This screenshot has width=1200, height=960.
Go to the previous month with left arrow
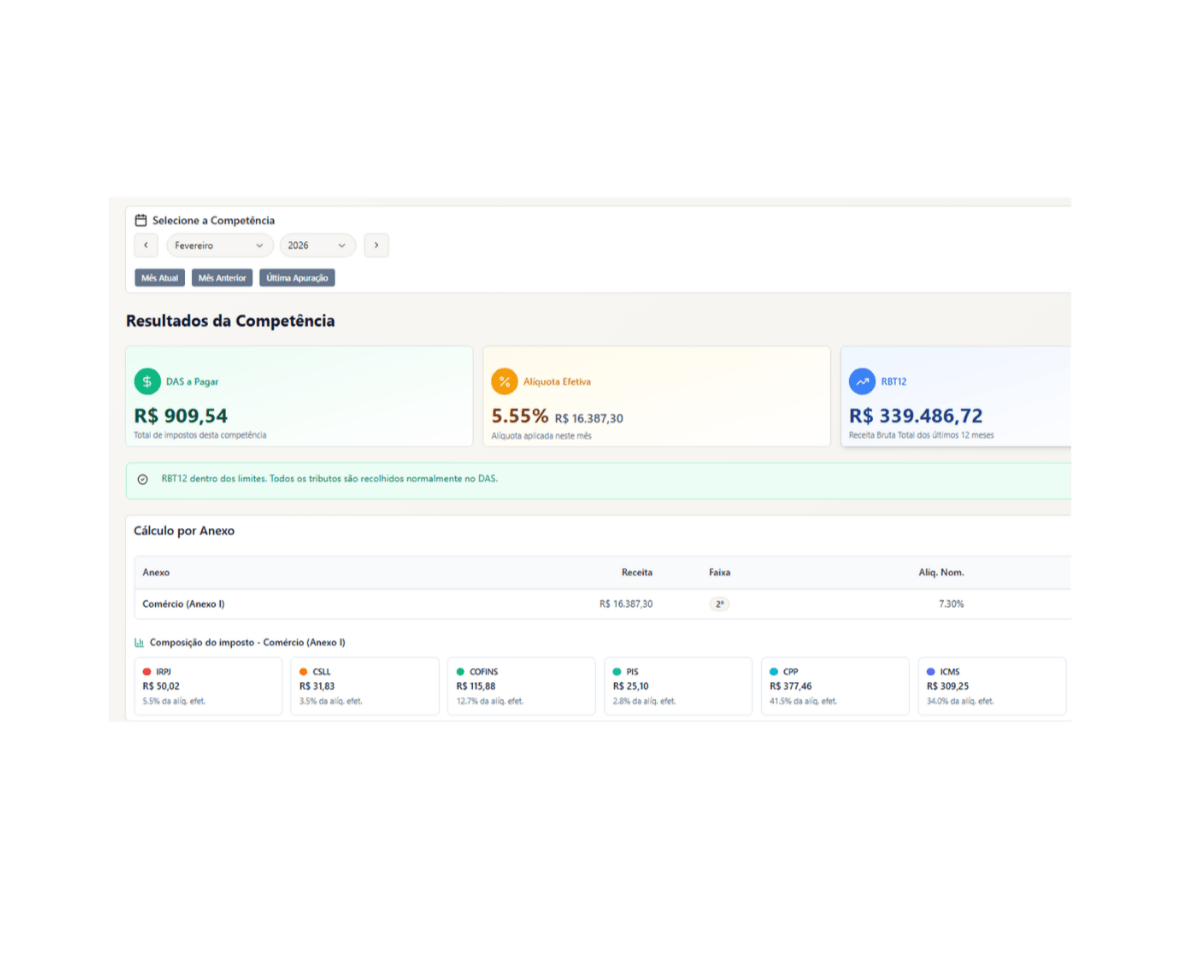coord(146,245)
